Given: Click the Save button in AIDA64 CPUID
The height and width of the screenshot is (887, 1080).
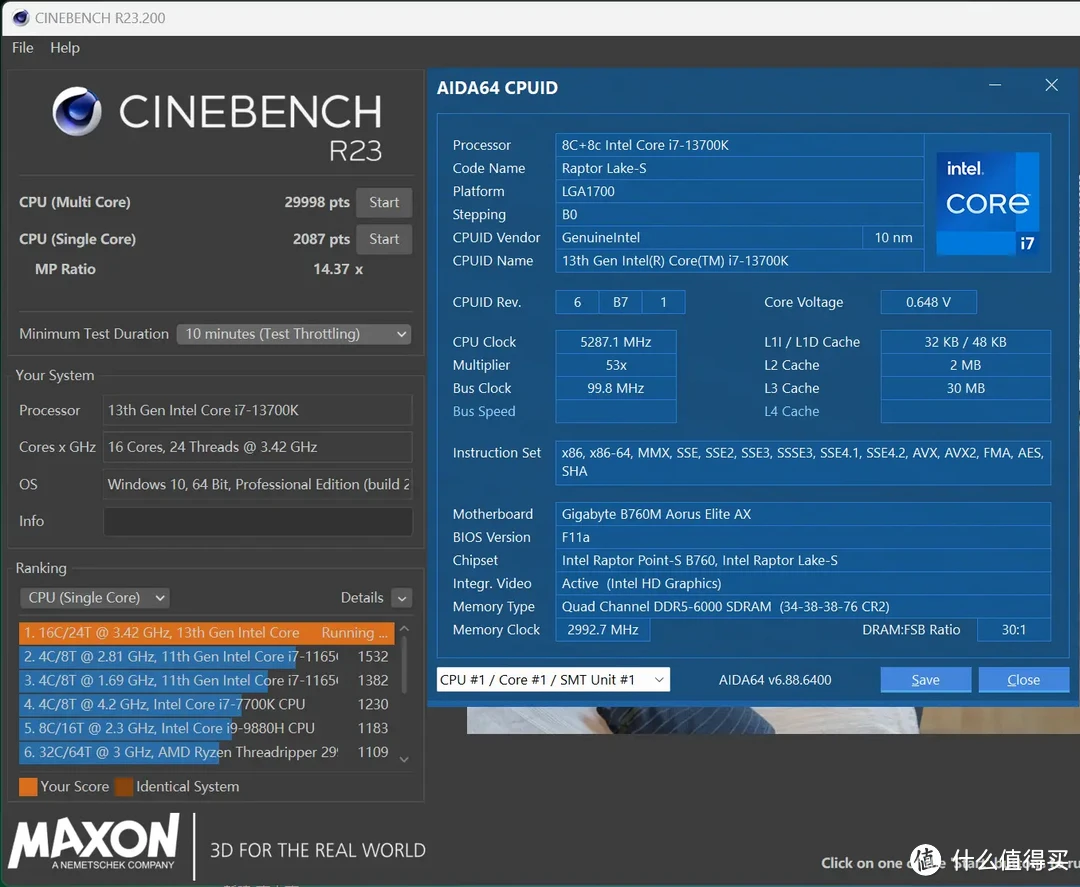Looking at the screenshot, I should coord(926,680).
